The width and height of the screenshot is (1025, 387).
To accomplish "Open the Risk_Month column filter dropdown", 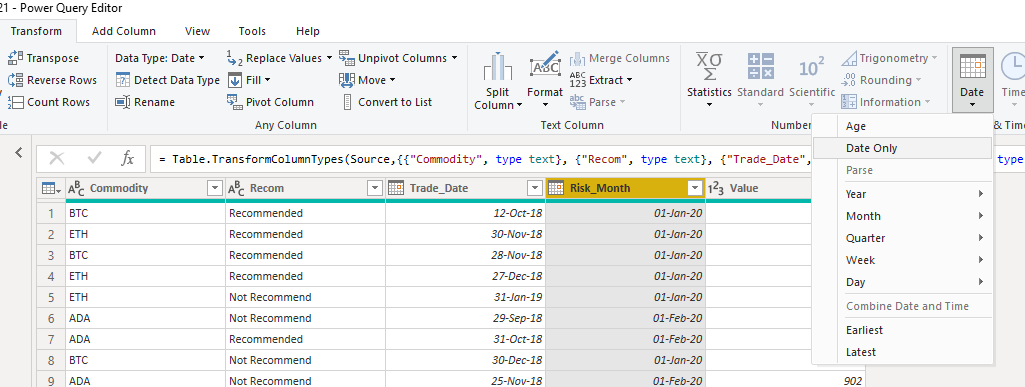I will click(x=695, y=188).
